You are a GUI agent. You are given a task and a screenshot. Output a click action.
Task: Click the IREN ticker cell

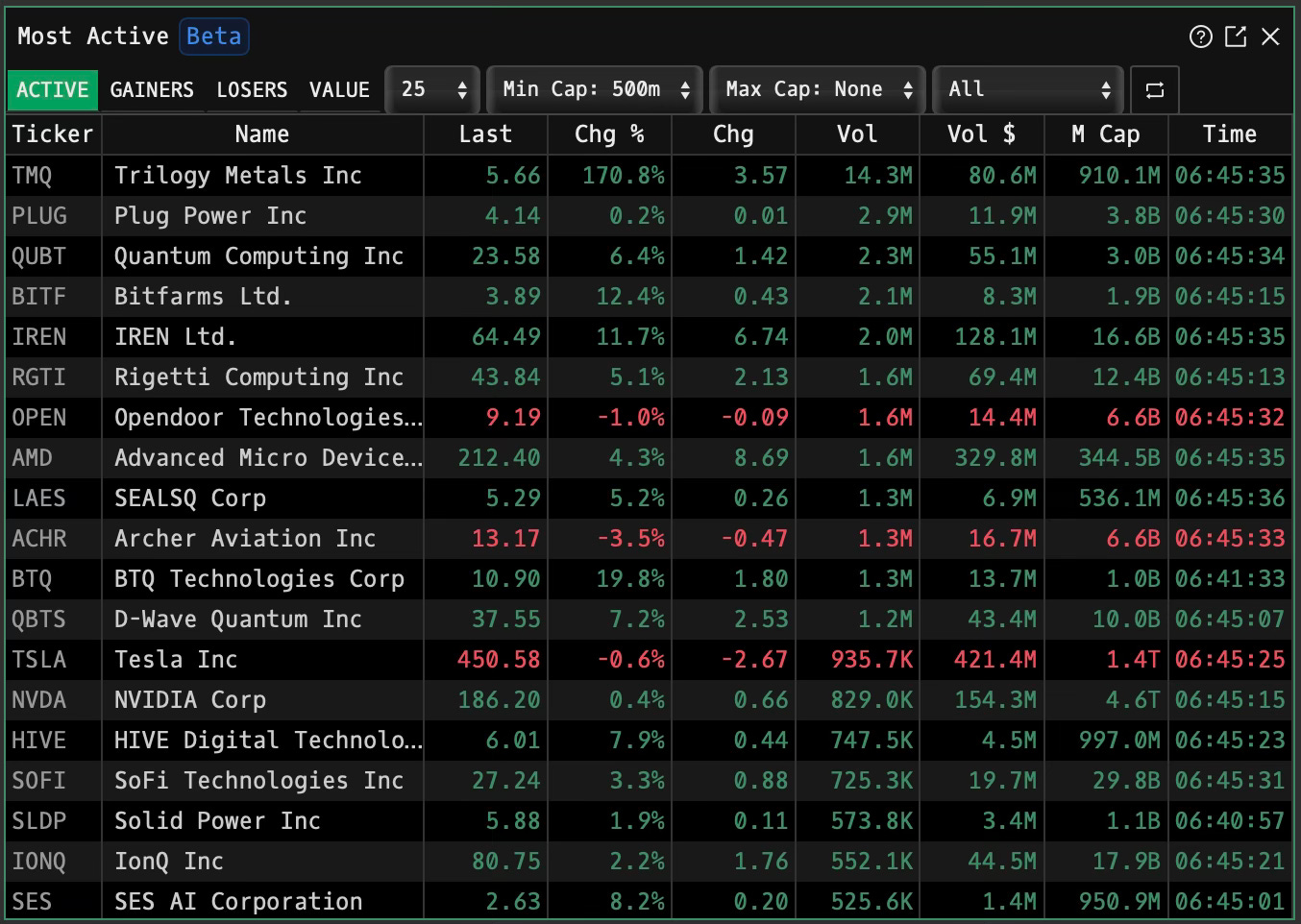point(53,337)
